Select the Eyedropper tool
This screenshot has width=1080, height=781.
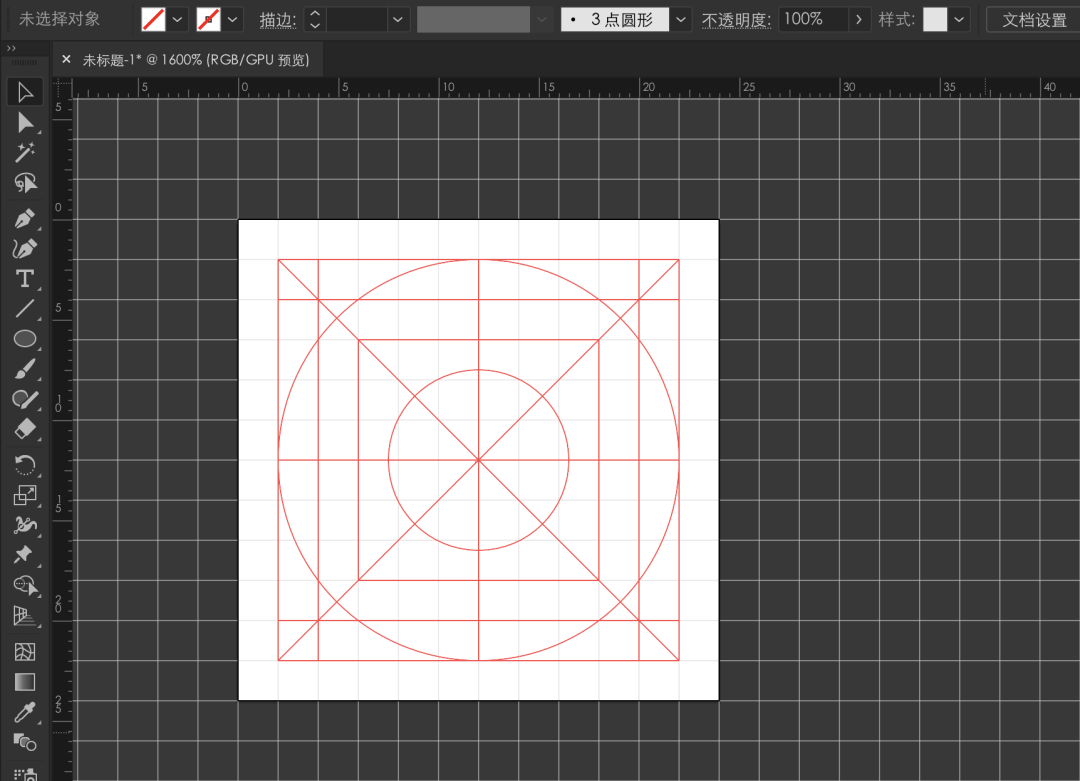tap(25, 712)
